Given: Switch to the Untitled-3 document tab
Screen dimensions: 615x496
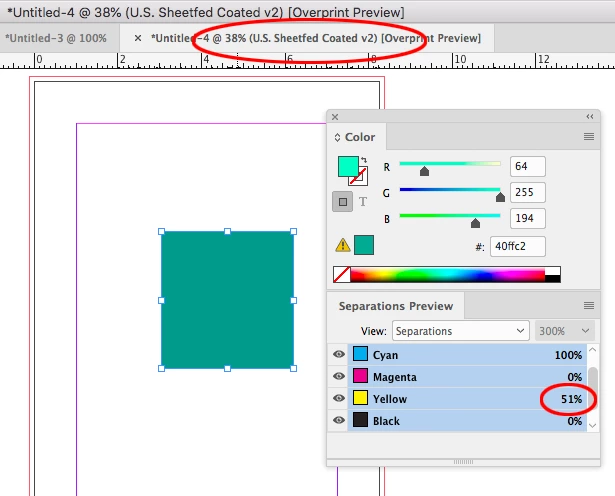Looking at the screenshot, I should point(56,38).
